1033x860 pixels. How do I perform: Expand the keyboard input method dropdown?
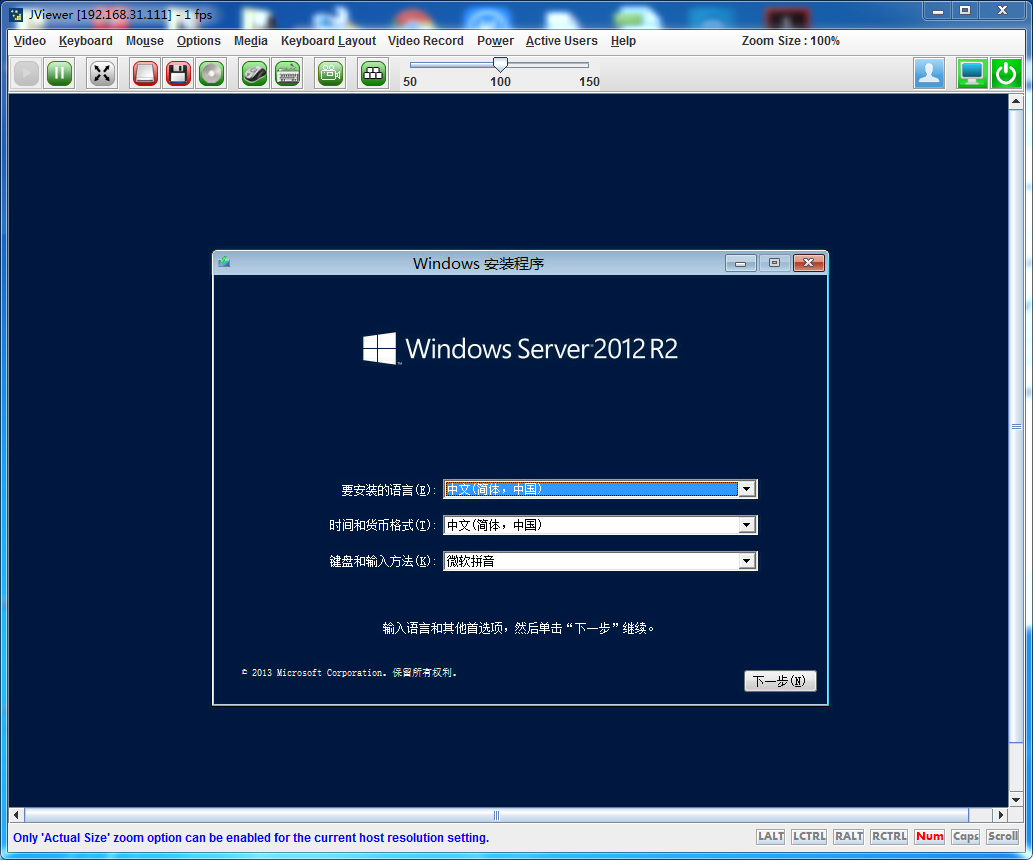[x=746, y=562]
